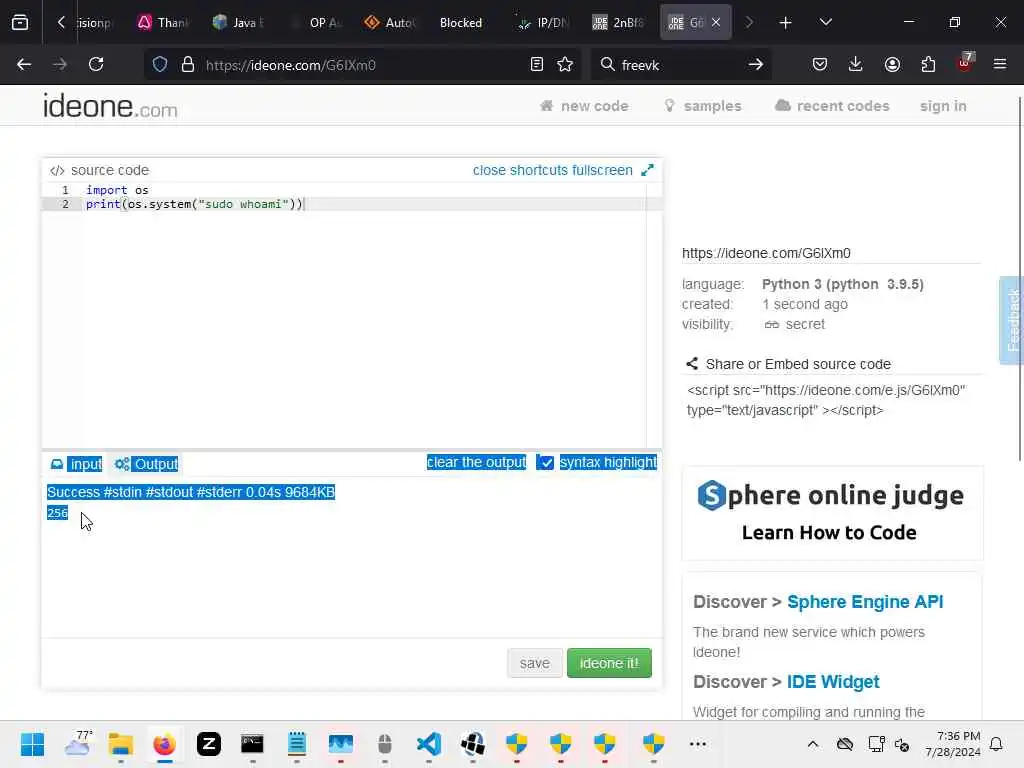Open File Explorer from the taskbar
This screenshot has height=768, width=1024.
[x=121, y=744]
